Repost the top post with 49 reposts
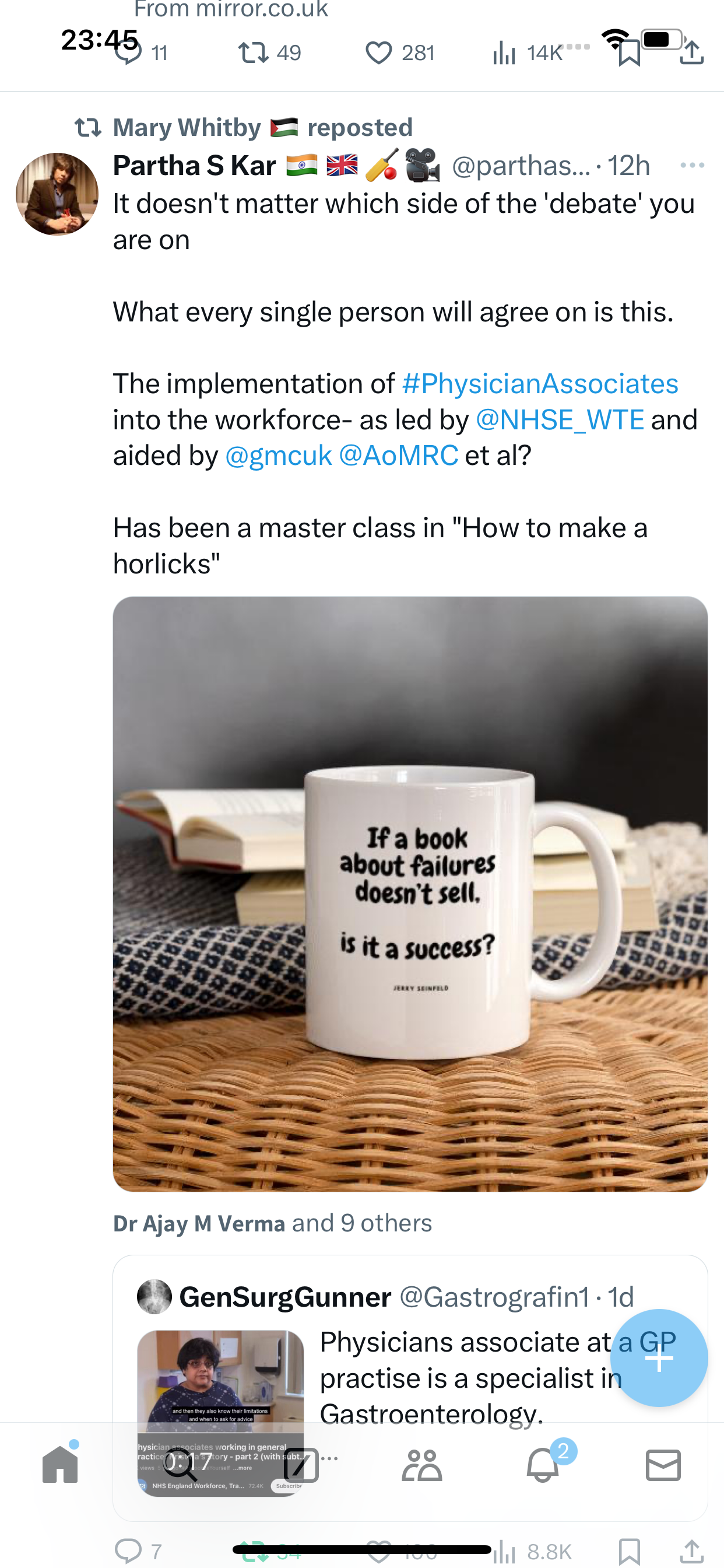The width and height of the screenshot is (724, 1568). [x=253, y=54]
